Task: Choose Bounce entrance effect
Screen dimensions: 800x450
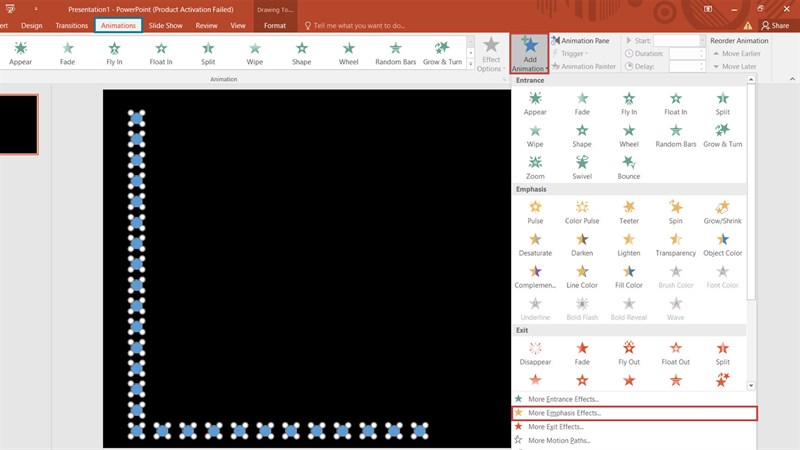Action: point(629,167)
